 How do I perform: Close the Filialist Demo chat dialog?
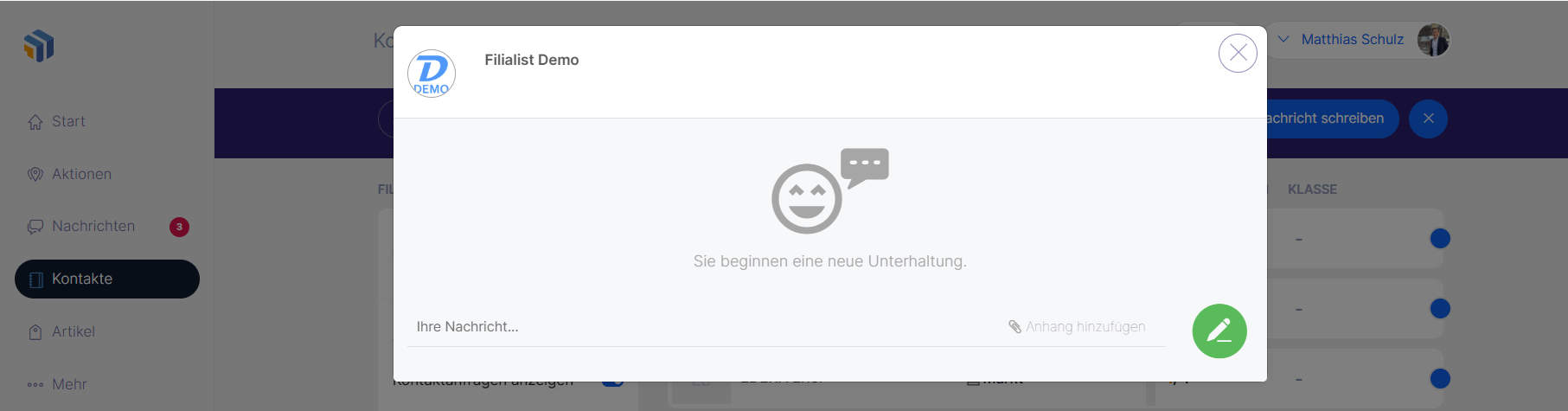click(x=1238, y=54)
